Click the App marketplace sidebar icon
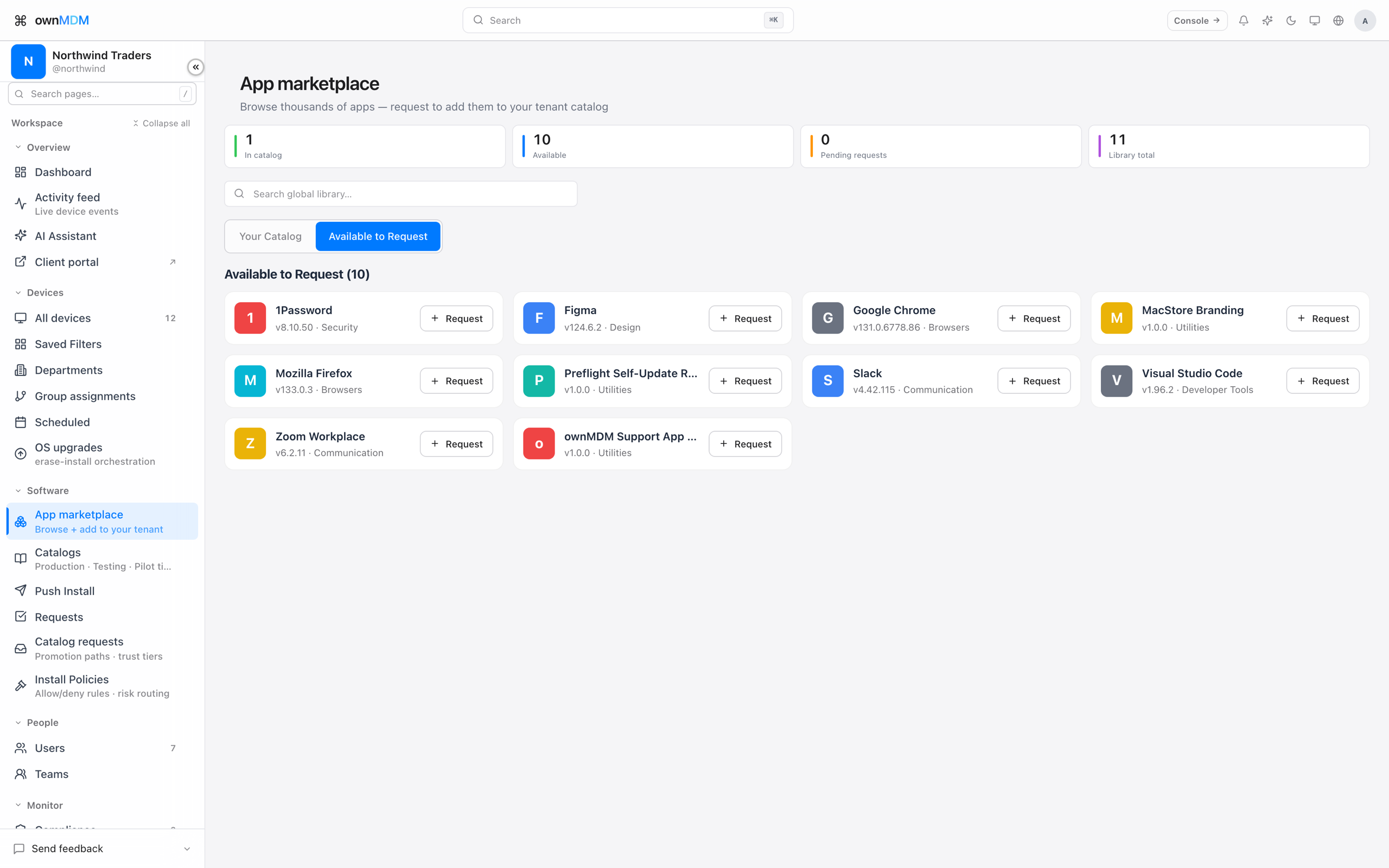1389x868 pixels. (21, 521)
